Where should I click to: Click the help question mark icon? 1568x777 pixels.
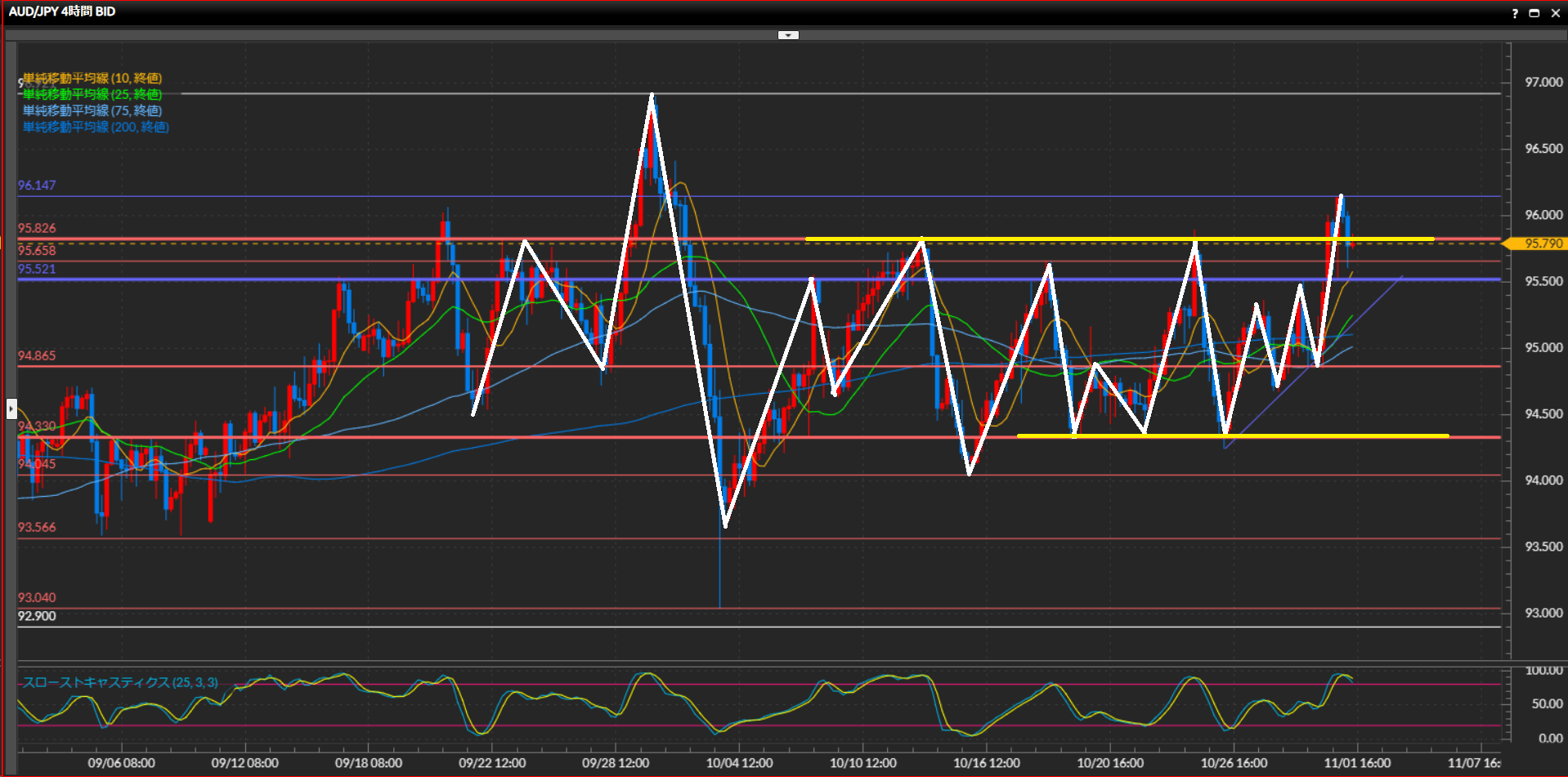(1515, 13)
